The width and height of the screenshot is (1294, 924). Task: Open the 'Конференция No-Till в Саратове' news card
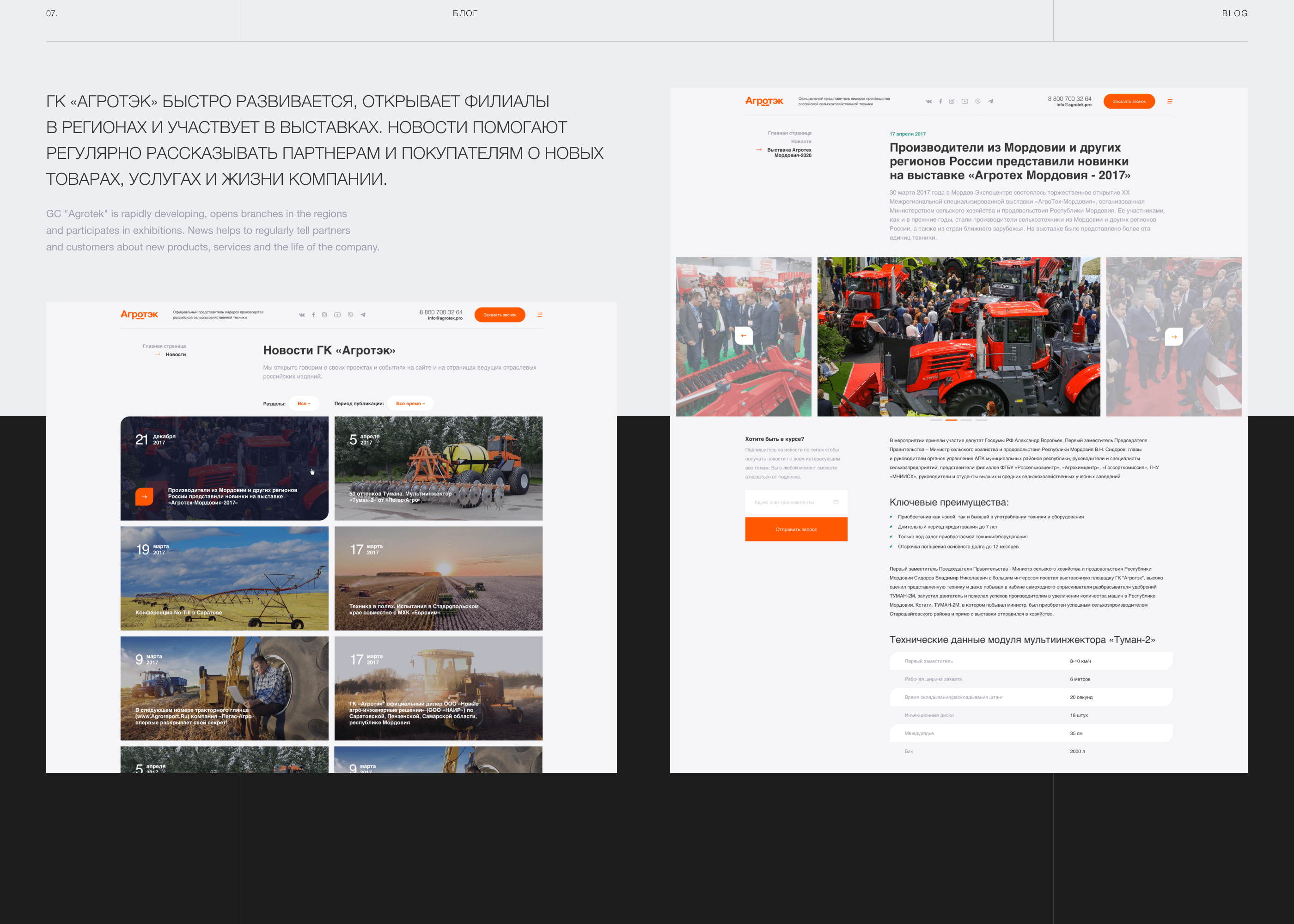click(x=224, y=577)
